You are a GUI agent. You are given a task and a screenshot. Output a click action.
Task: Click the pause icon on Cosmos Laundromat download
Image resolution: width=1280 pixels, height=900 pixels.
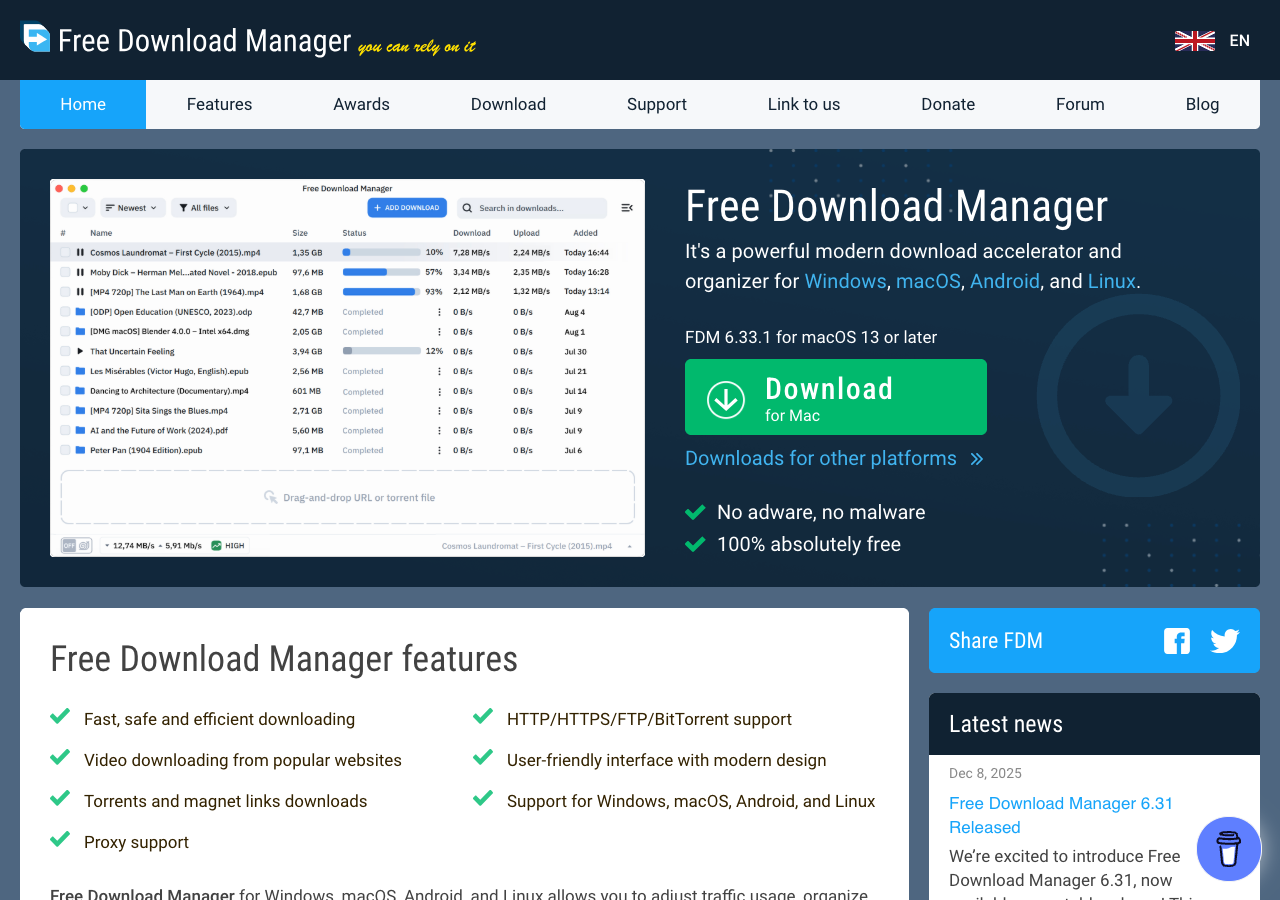tap(80, 253)
